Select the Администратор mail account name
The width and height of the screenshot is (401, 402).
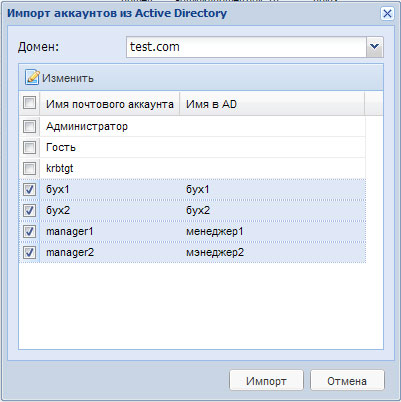coord(87,127)
